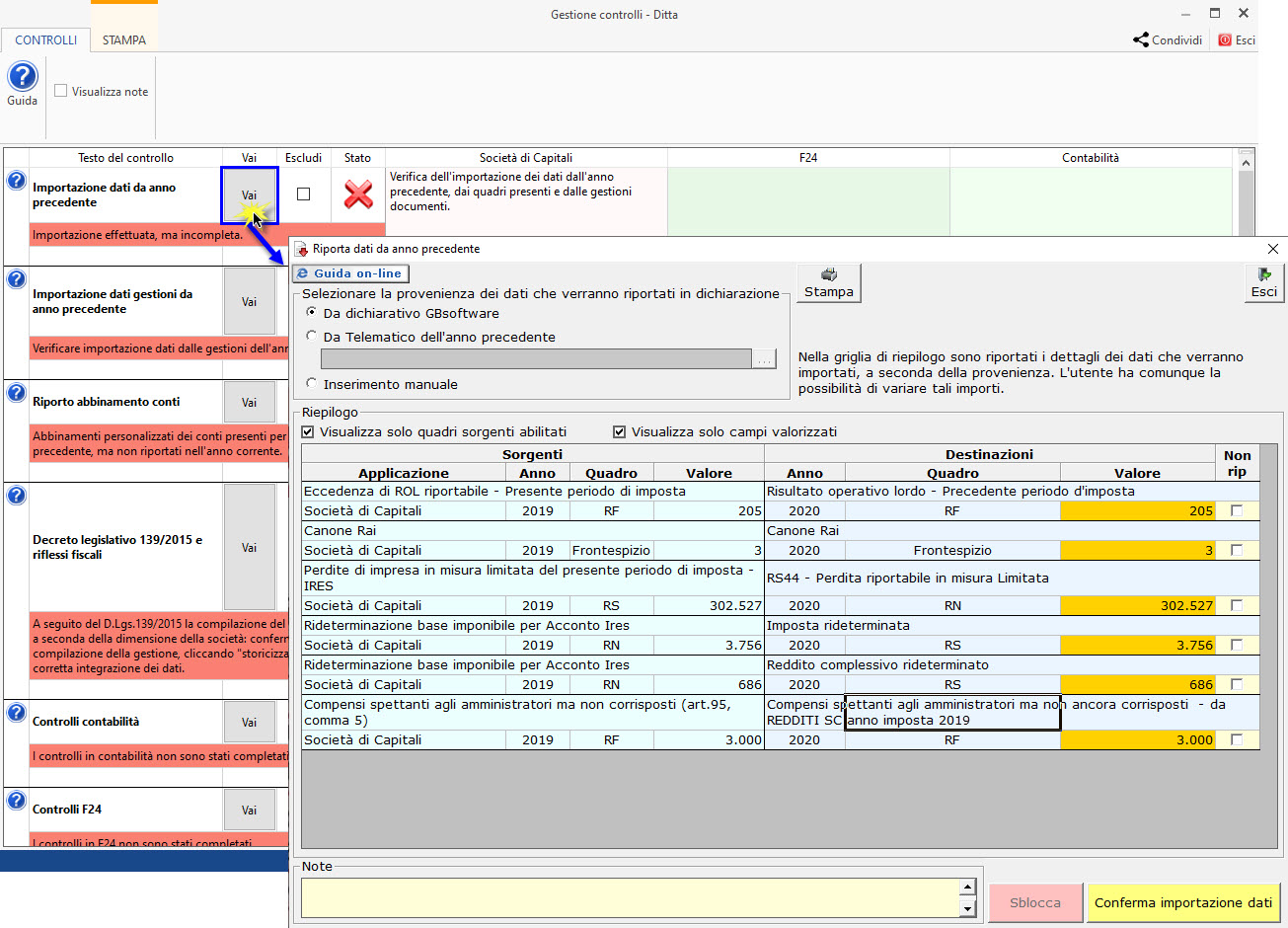
Task: Click the help icon beside Riporto abbinamento conti
Action: point(16,393)
